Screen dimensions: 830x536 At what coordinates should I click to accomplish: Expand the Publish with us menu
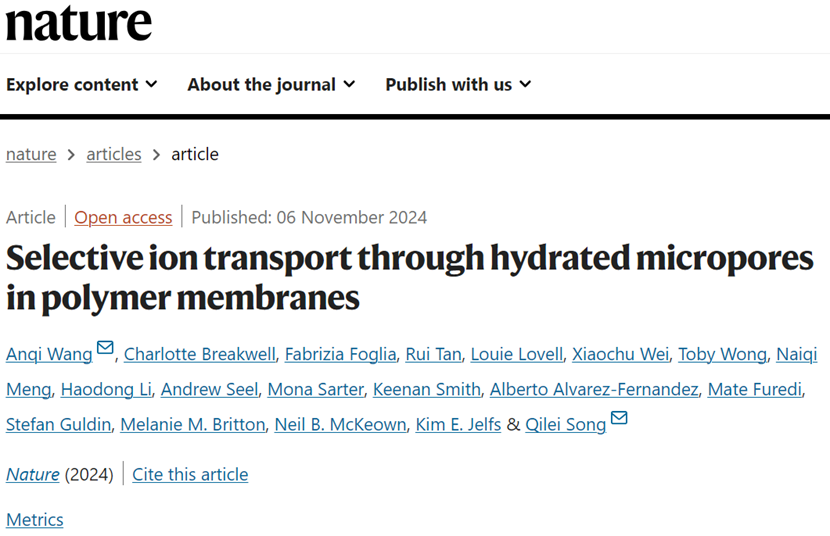pyautogui.click(x=458, y=85)
